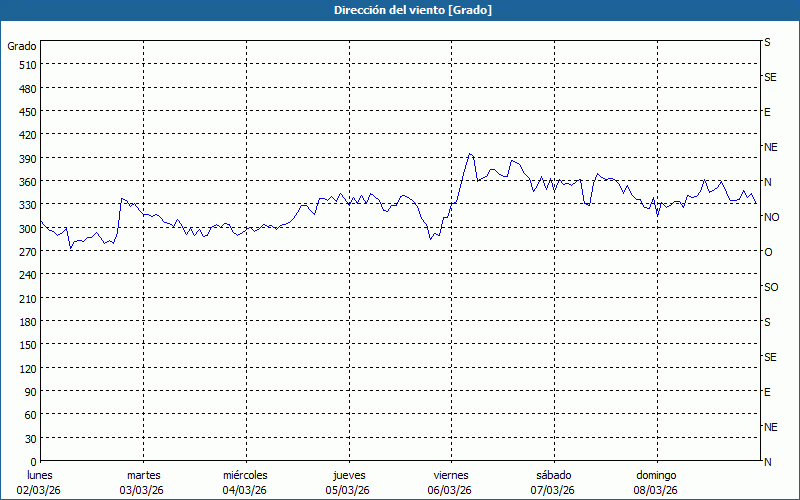Select the 270 degree axis label

pos(26,252)
